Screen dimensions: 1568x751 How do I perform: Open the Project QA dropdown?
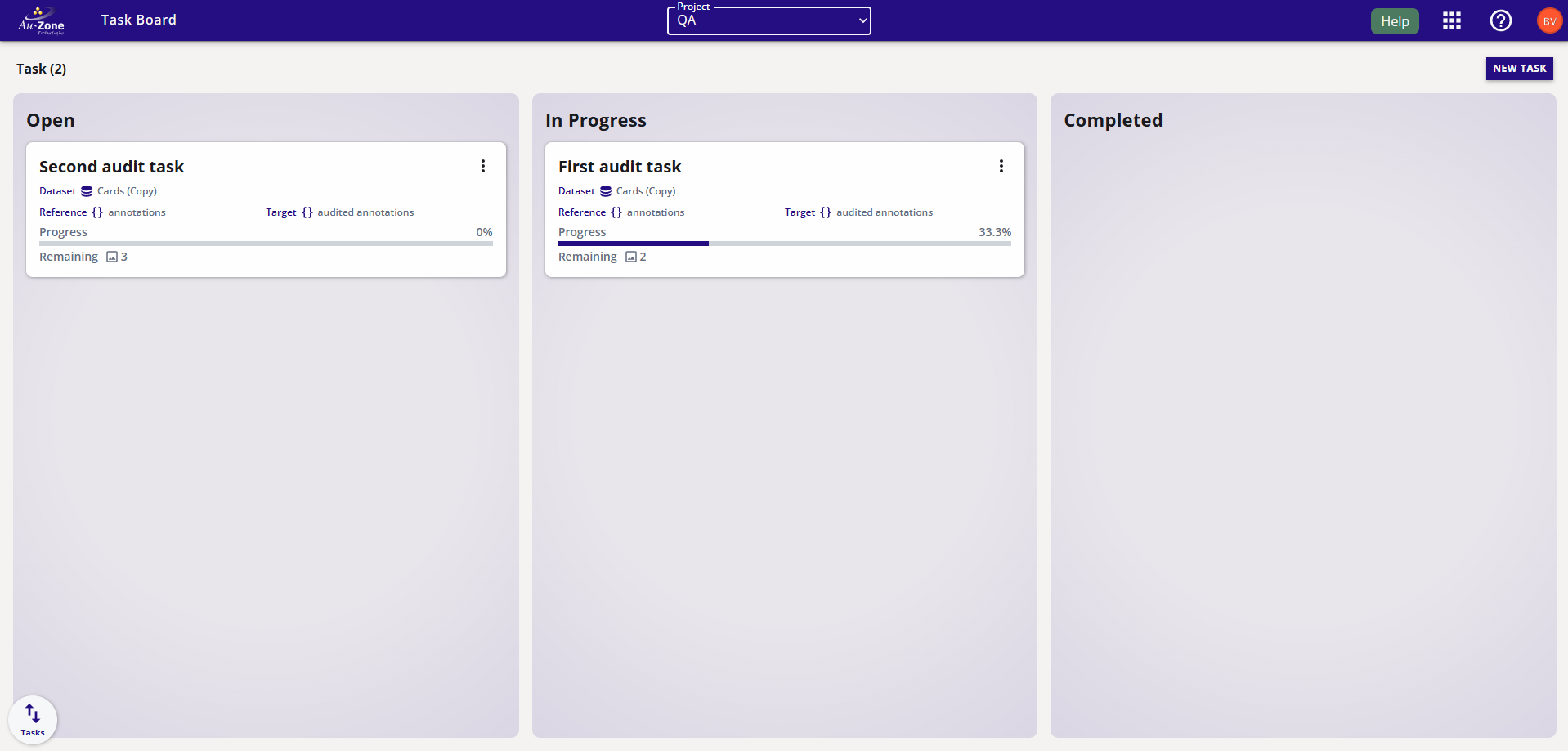pyautogui.click(x=768, y=20)
